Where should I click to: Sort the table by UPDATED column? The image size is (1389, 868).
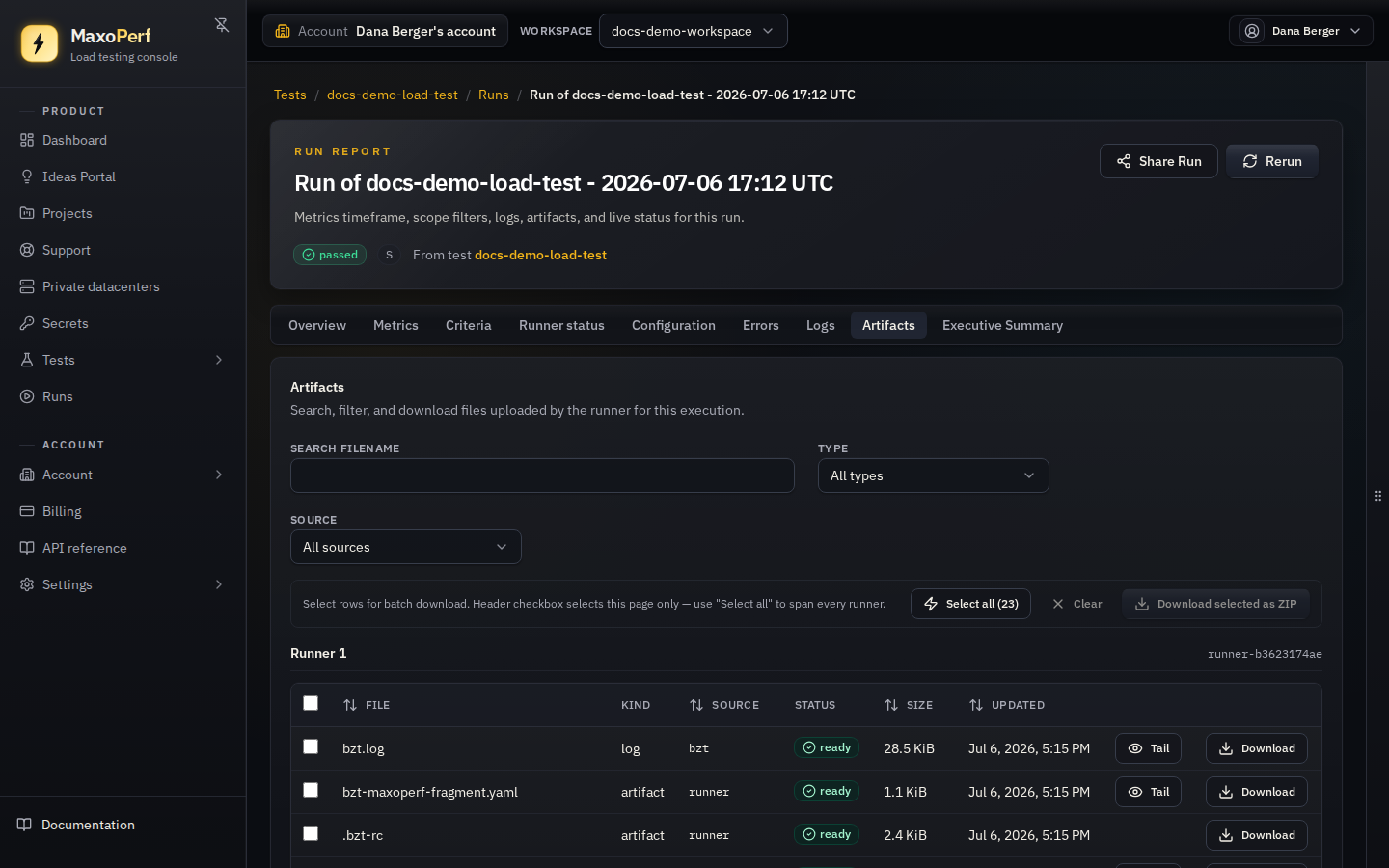tap(1007, 705)
